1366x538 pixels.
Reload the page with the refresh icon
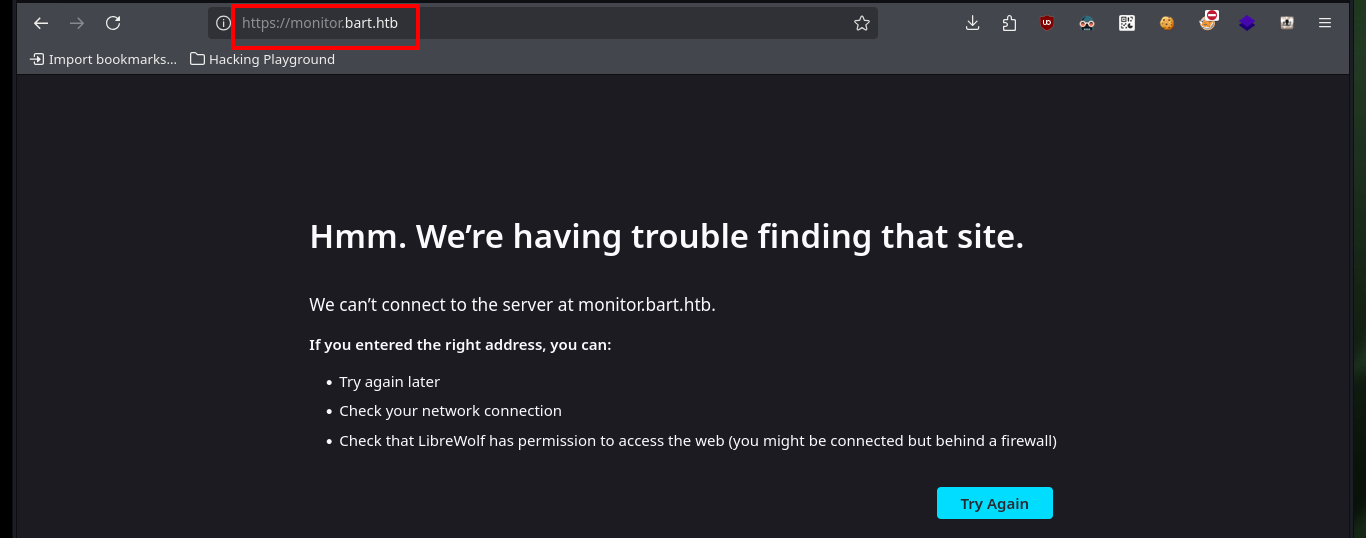point(113,23)
